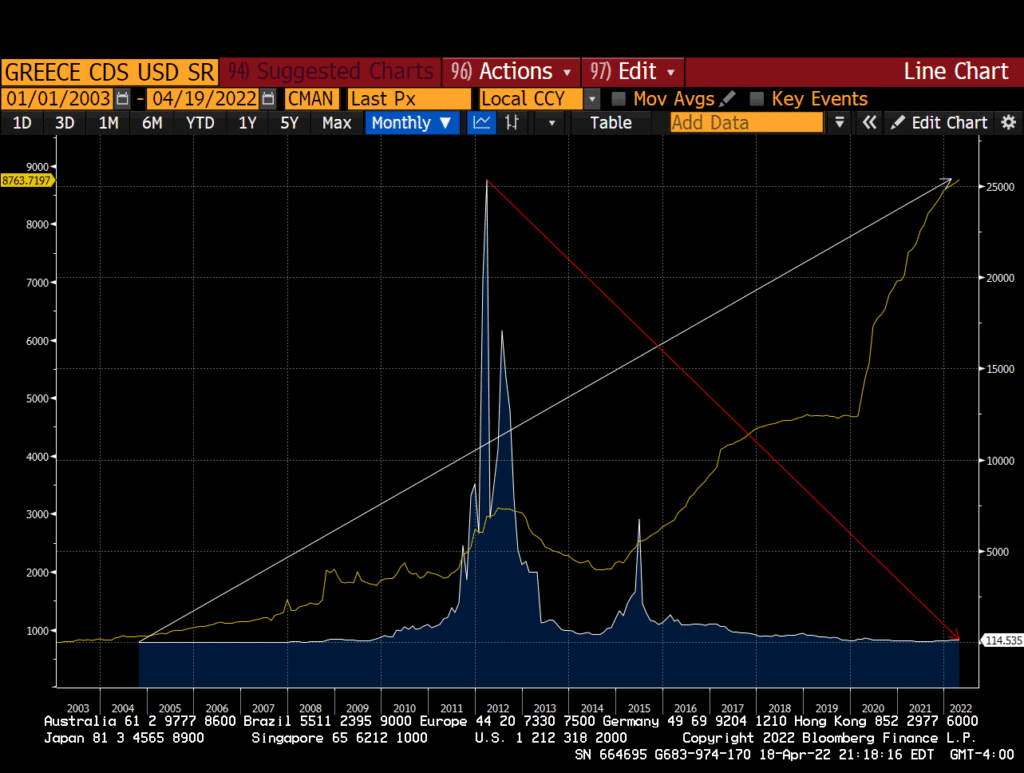Expand the Add Data options dropdown arrow
The width and height of the screenshot is (1024, 773).
(x=840, y=123)
